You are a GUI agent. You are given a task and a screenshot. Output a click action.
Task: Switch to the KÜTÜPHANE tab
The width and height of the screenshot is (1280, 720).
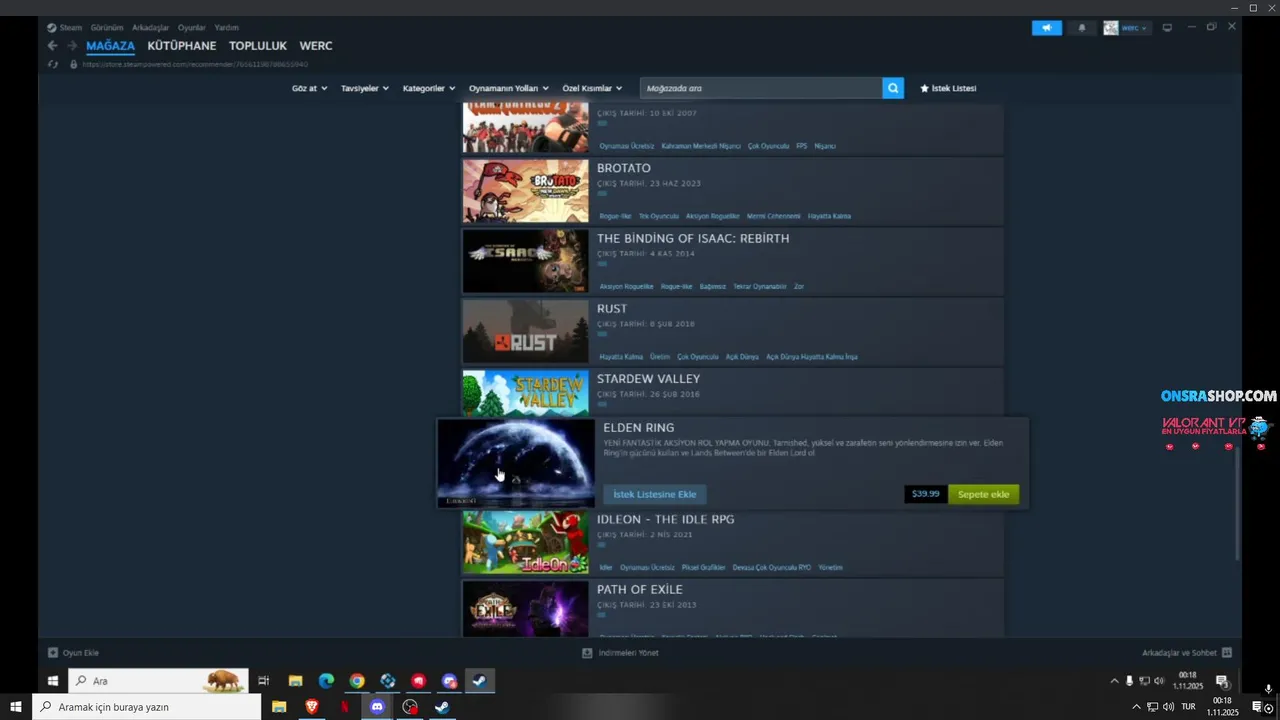coord(182,46)
